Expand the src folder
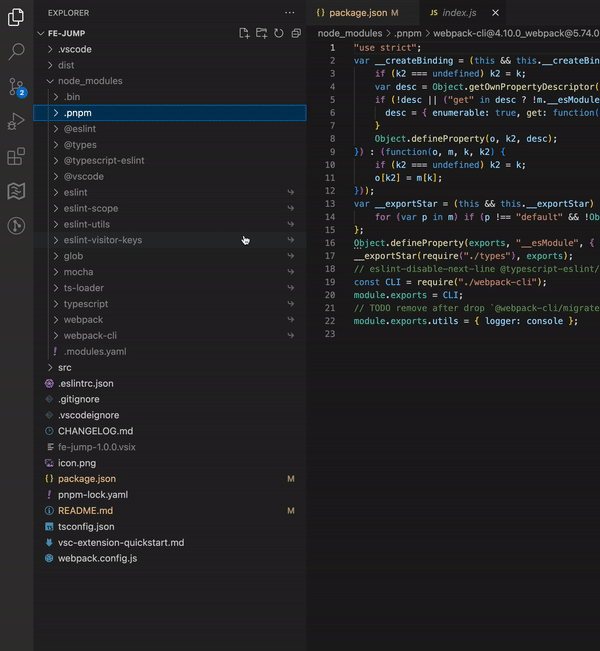This screenshot has width=600, height=651. point(170,367)
